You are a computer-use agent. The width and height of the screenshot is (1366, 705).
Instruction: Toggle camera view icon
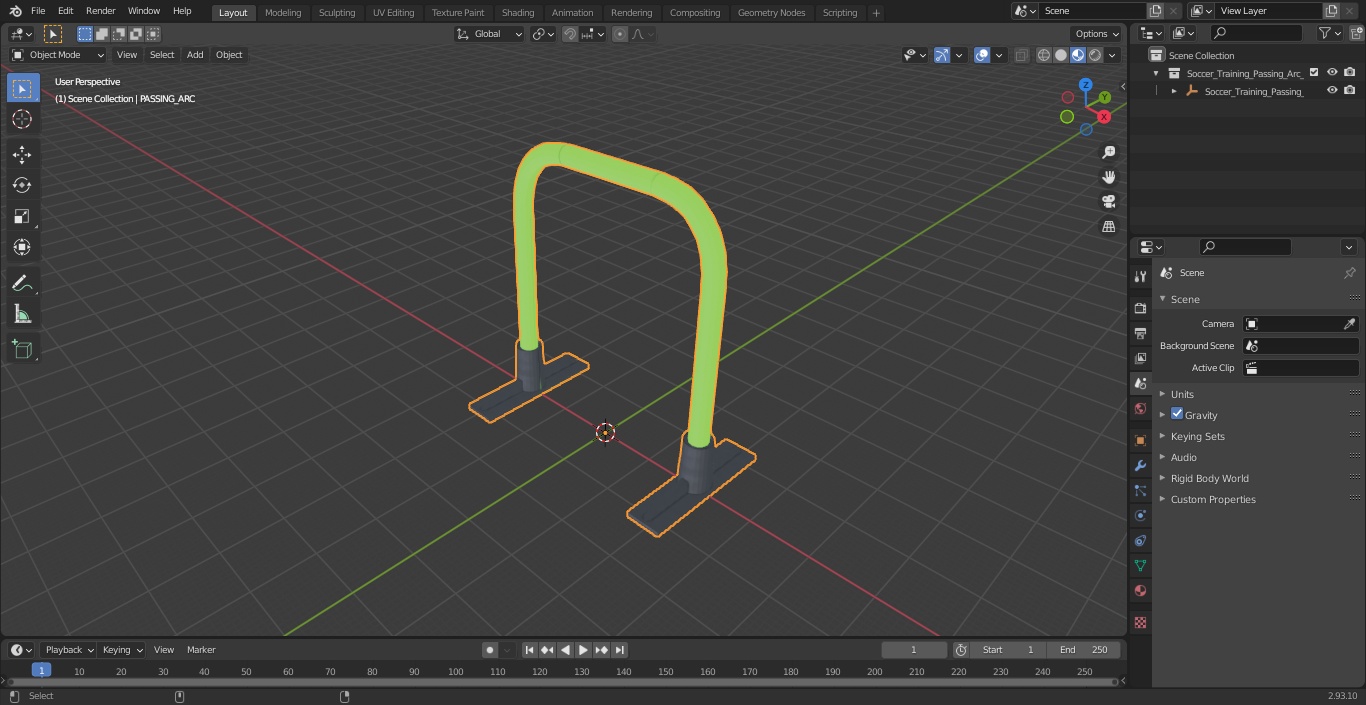[1109, 201]
